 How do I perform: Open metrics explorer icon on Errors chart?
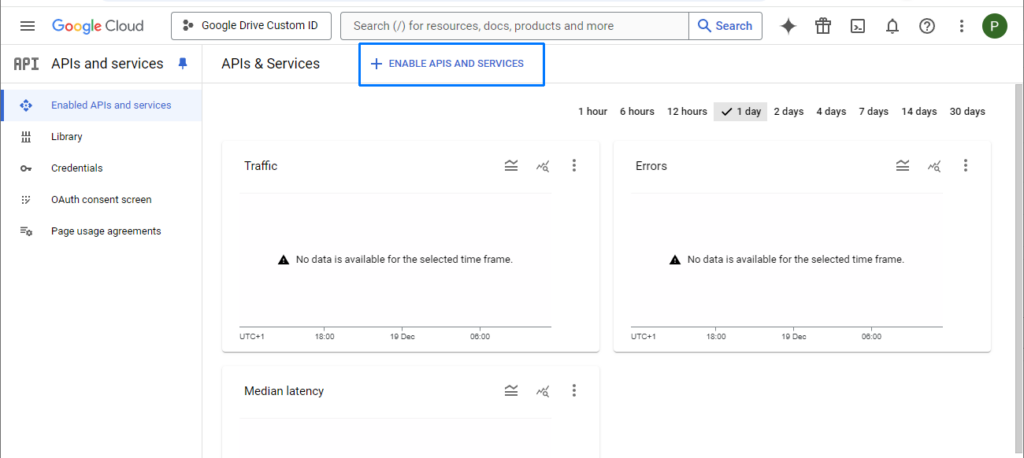[934, 166]
